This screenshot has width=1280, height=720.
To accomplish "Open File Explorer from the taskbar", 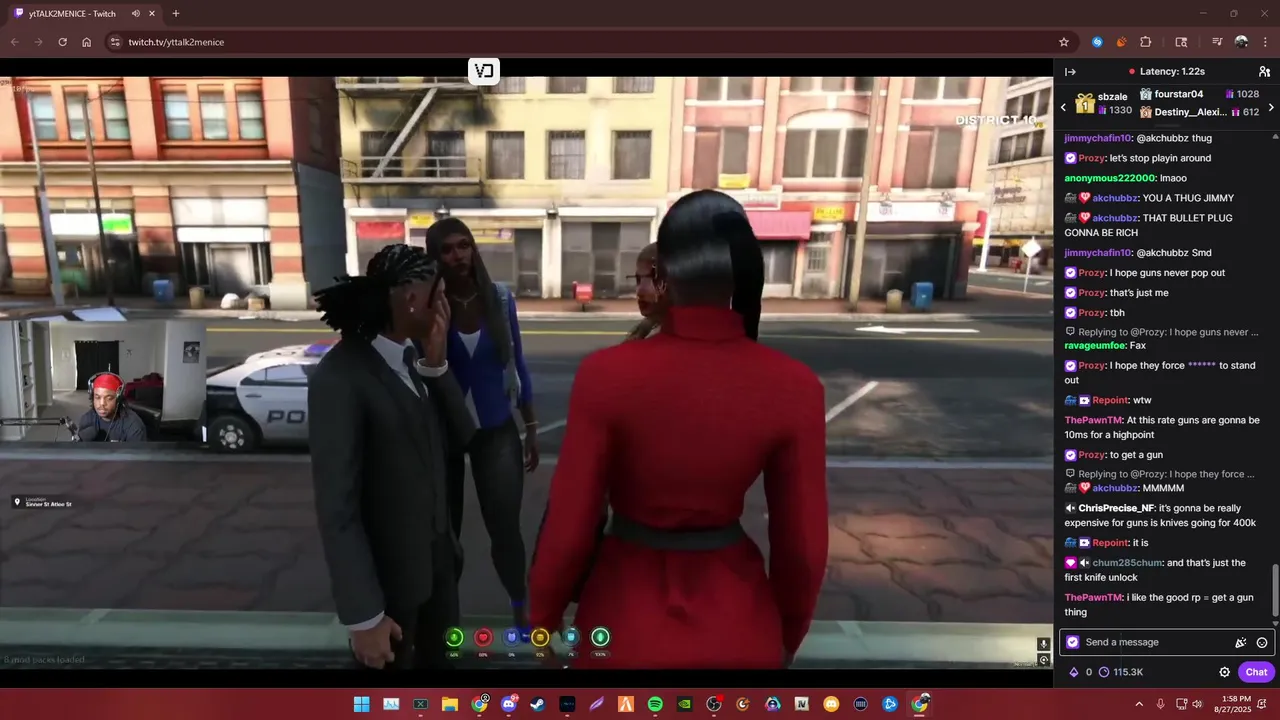I will tap(450, 704).
